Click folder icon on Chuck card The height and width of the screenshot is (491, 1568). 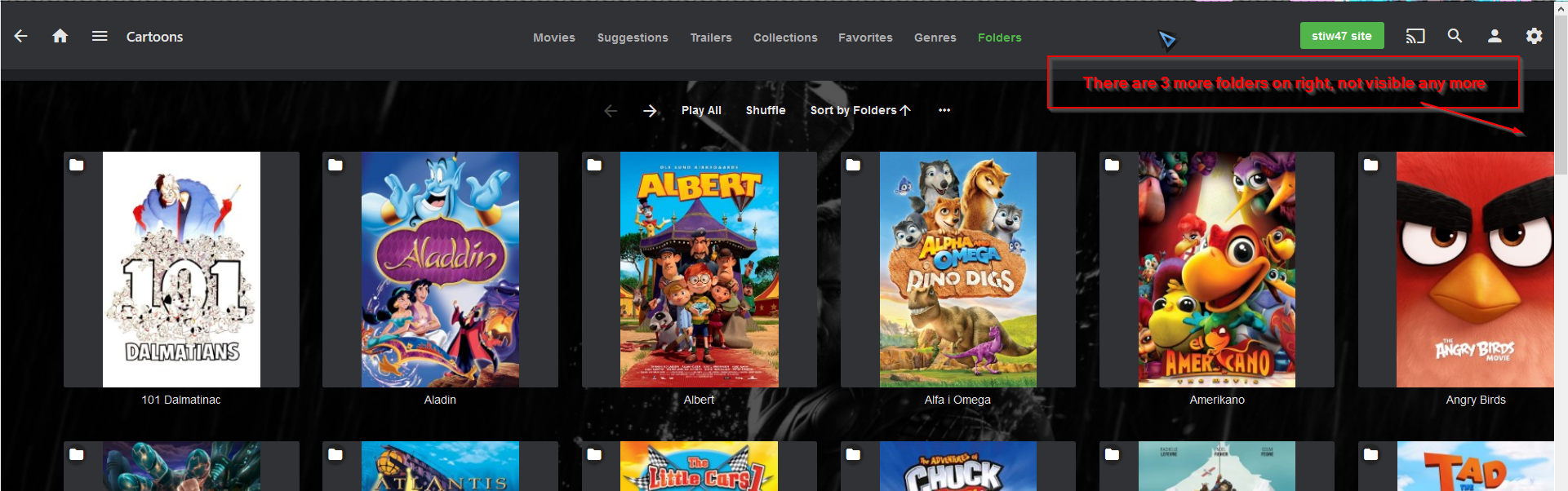(853, 454)
